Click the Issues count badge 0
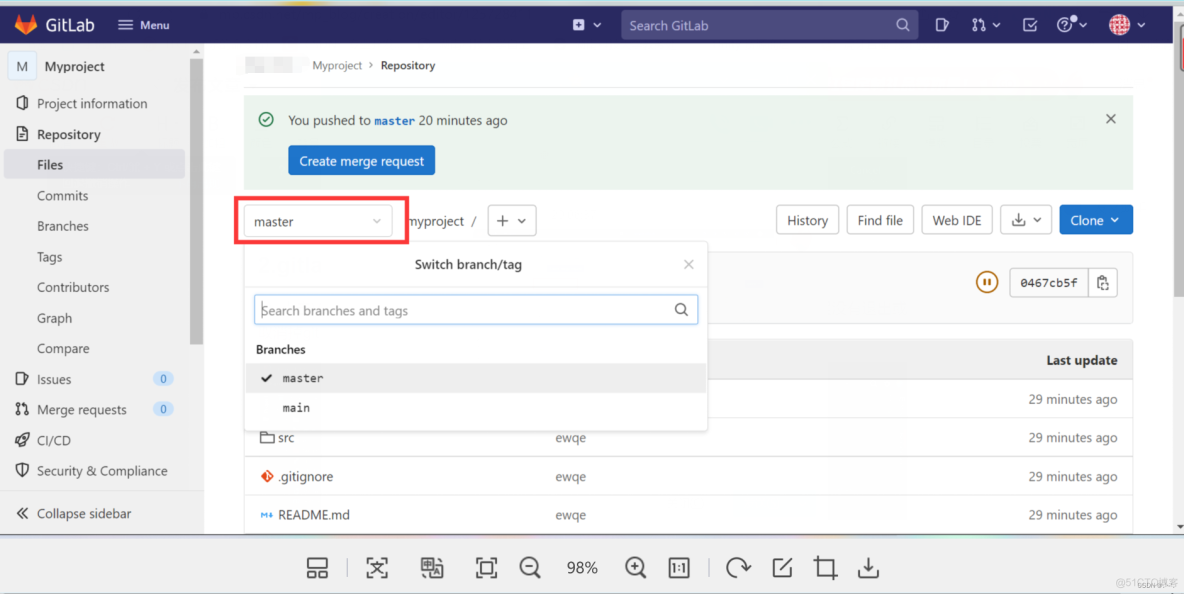This screenshot has height=594, width=1184. click(163, 379)
